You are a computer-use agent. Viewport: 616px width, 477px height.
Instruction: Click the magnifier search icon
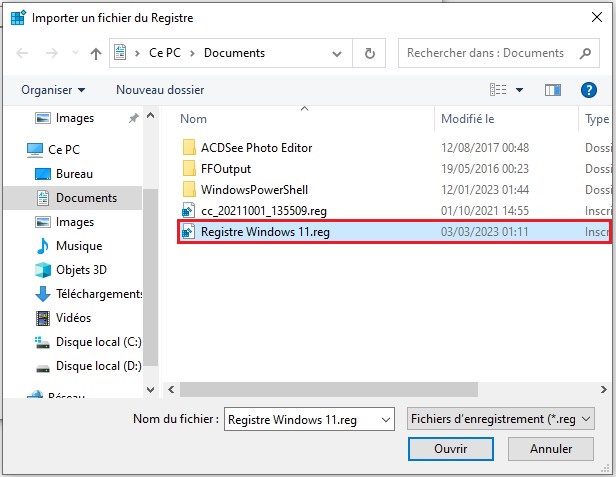tap(585, 53)
